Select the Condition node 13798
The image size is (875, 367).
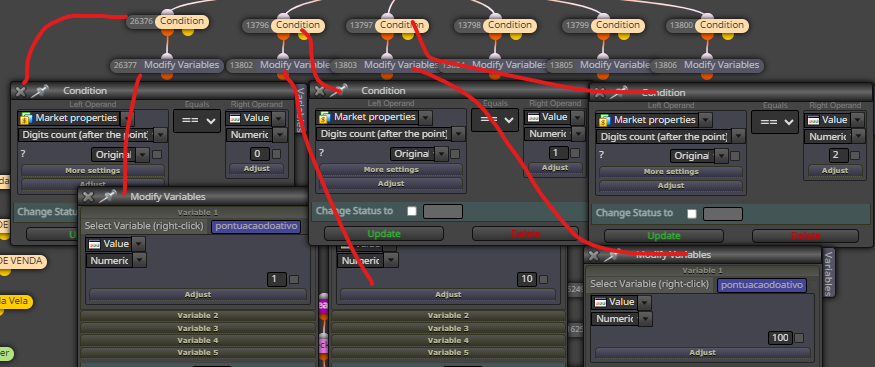(x=510, y=25)
